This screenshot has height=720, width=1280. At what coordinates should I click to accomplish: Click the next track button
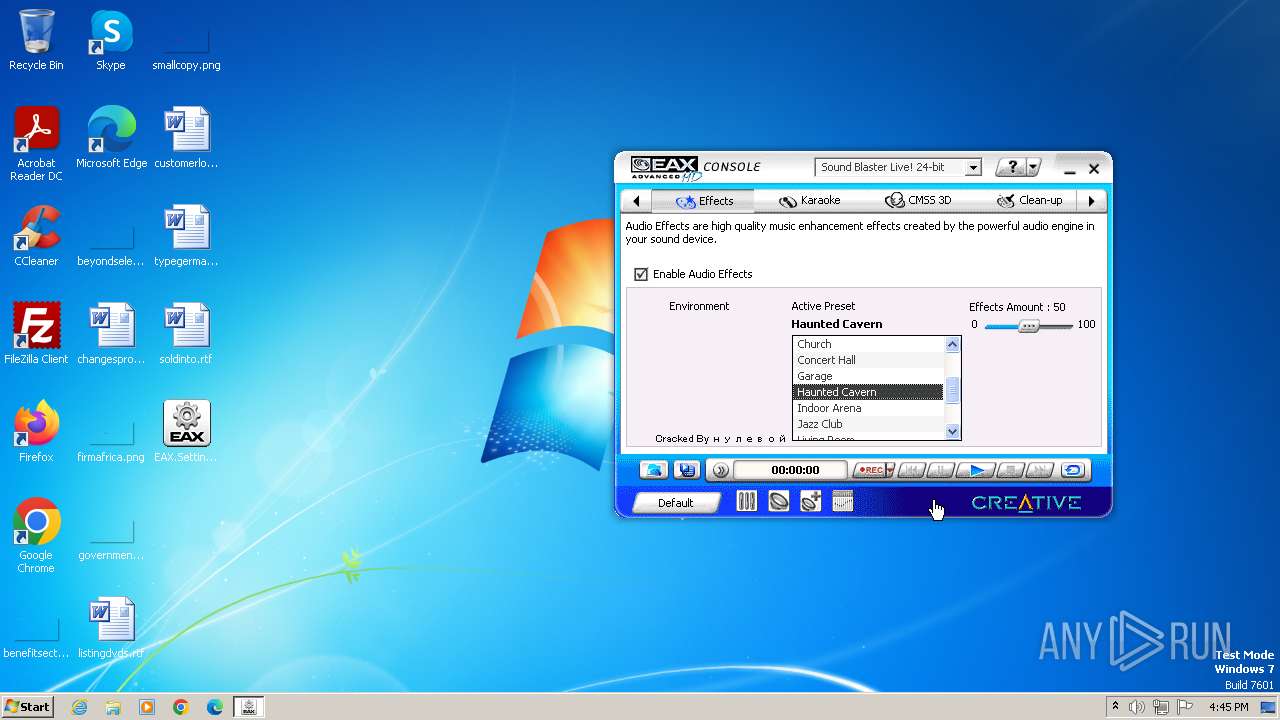[1040, 470]
